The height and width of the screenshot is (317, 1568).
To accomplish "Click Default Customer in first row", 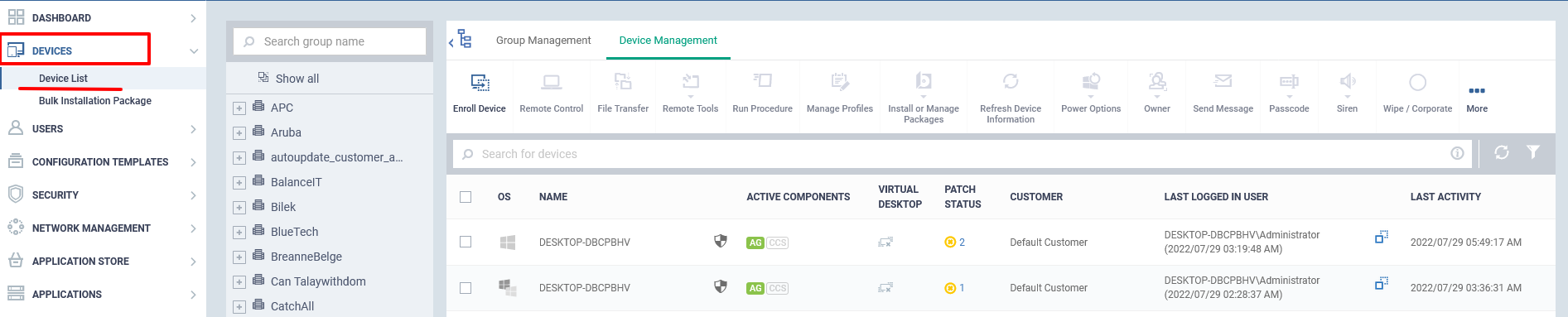I will coord(1049,243).
